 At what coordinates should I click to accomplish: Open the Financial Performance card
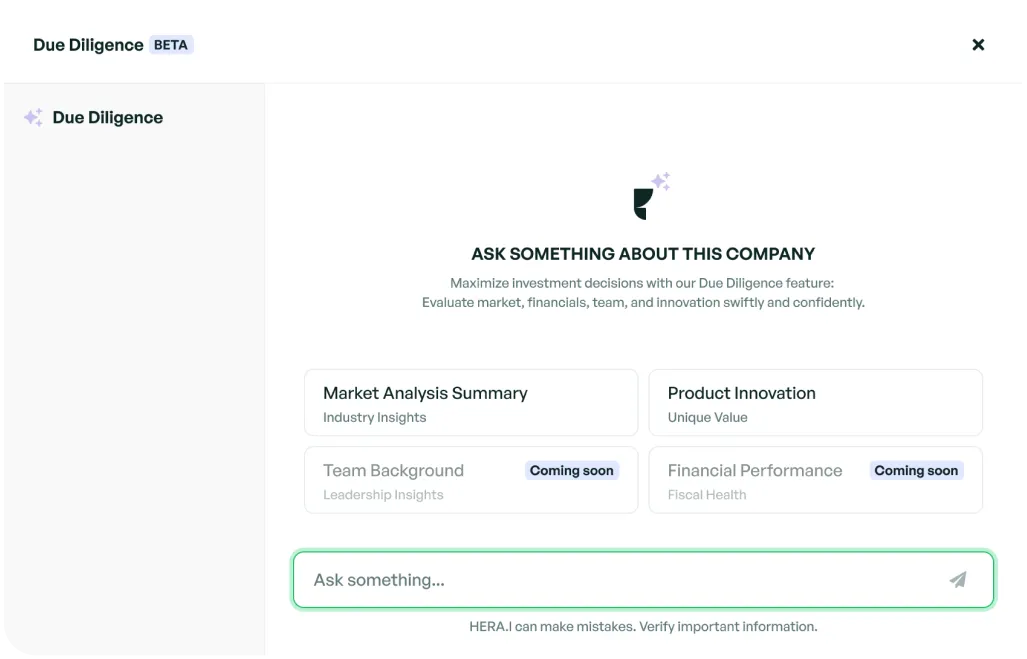815,479
